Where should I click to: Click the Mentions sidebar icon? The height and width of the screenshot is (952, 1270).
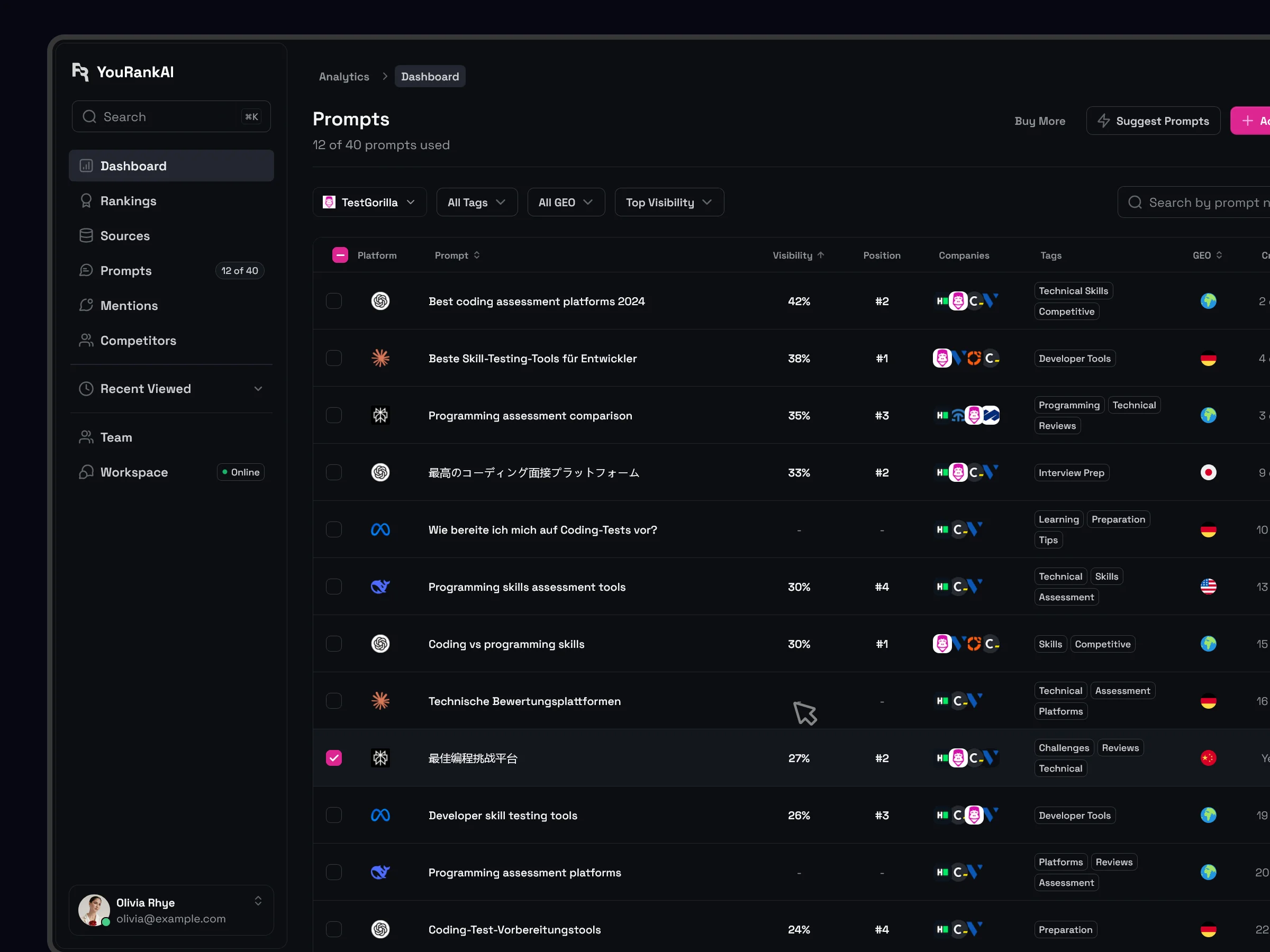tap(86, 305)
